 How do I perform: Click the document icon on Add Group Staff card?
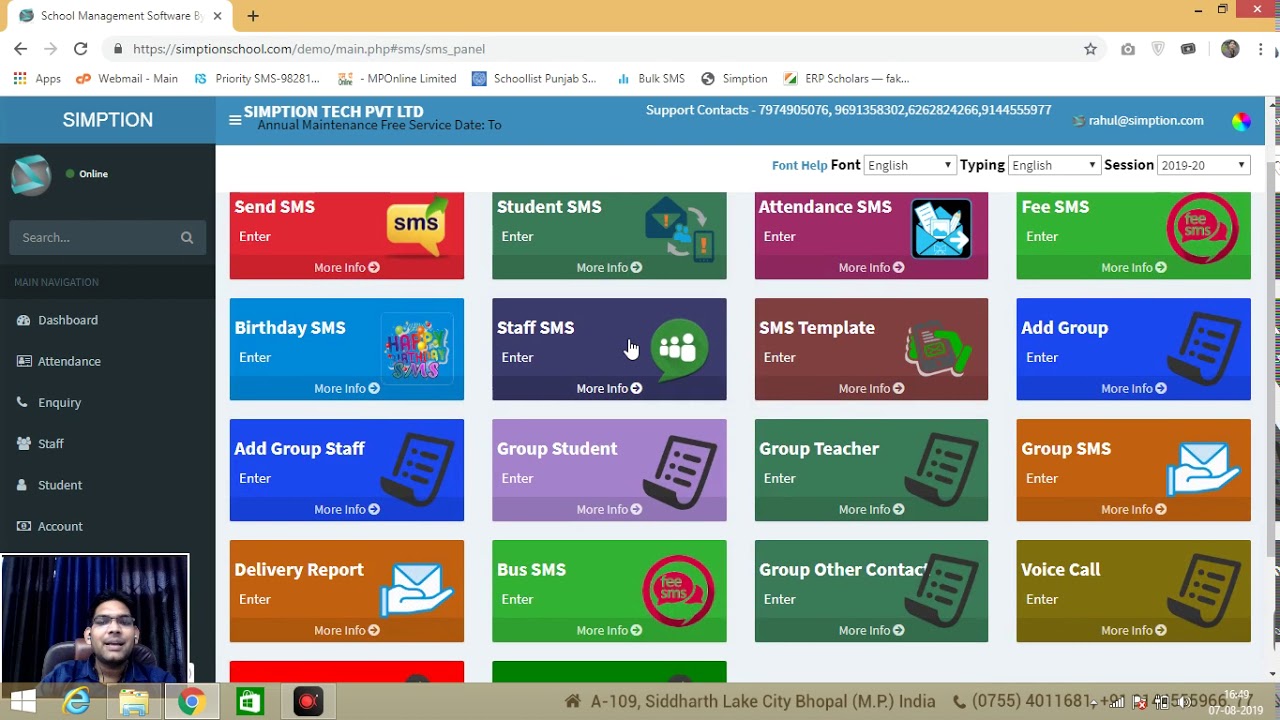[x=416, y=470]
